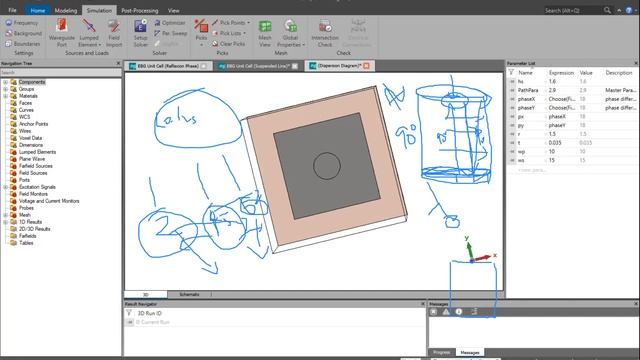
Task: Select the Anchor Points tree item
Action: click(33, 124)
